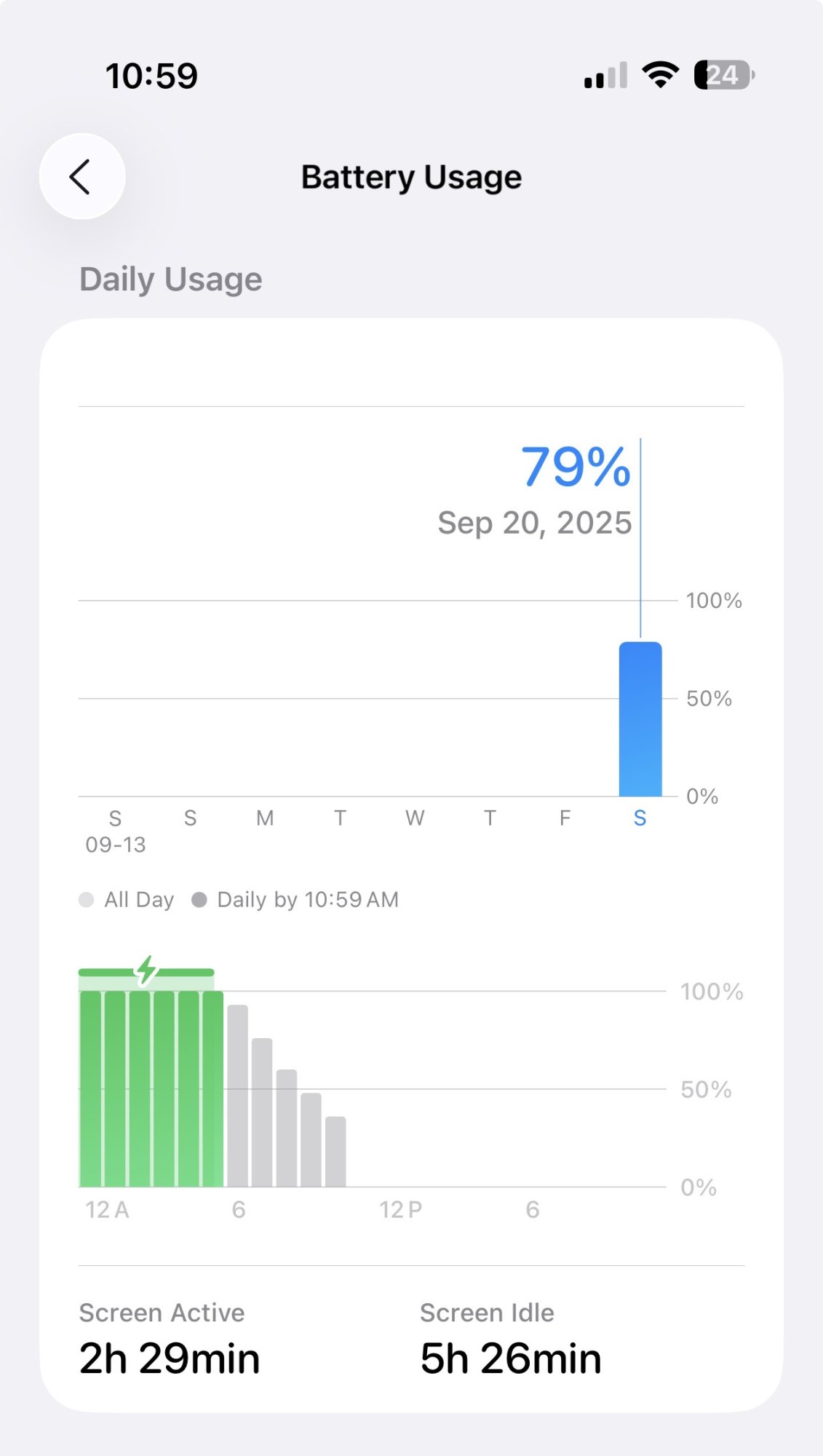Viewport: 823px width, 1456px height.
Task: Tap the Screen Idle 5h 26min stat
Action: tap(510, 1341)
